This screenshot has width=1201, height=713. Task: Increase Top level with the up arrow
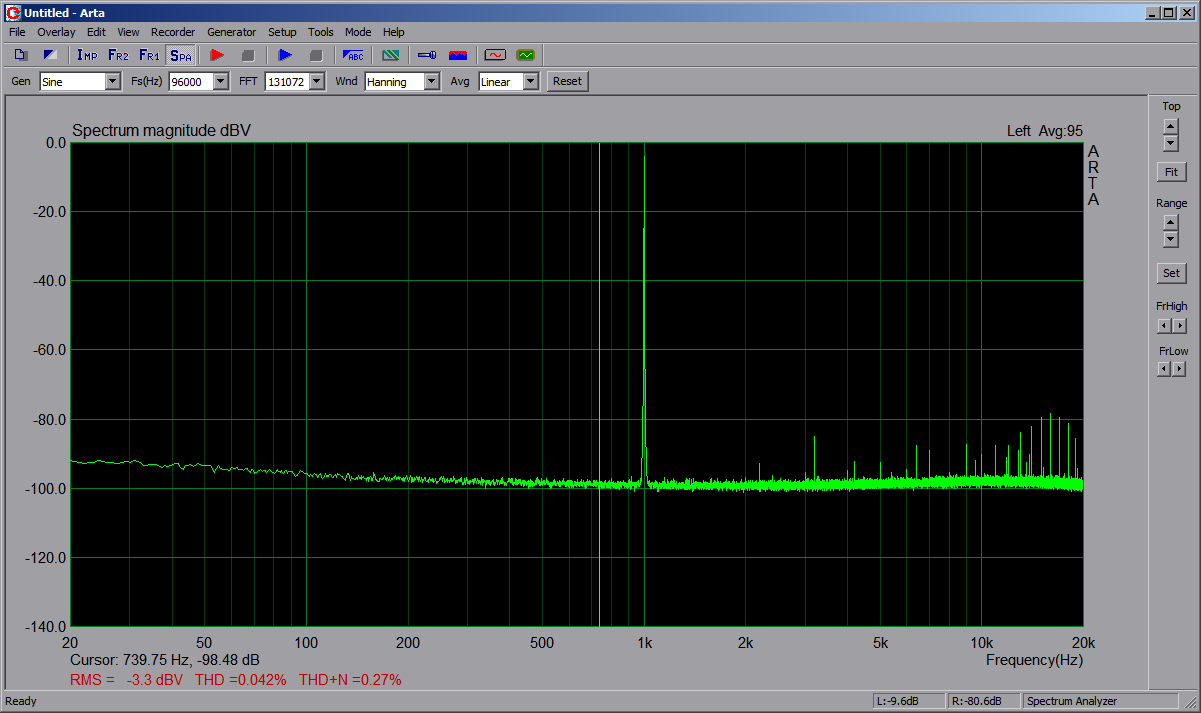(x=1171, y=126)
